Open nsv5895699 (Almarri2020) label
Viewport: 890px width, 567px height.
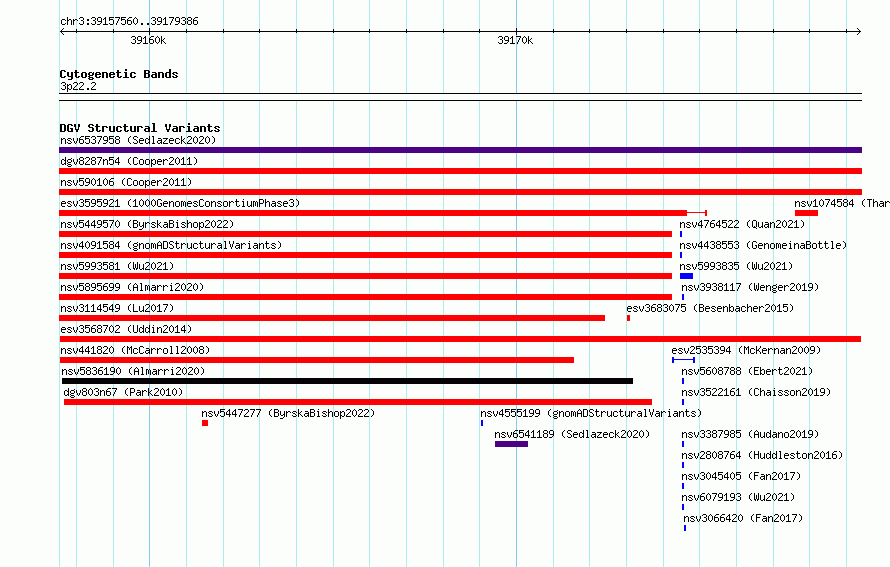point(132,287)
